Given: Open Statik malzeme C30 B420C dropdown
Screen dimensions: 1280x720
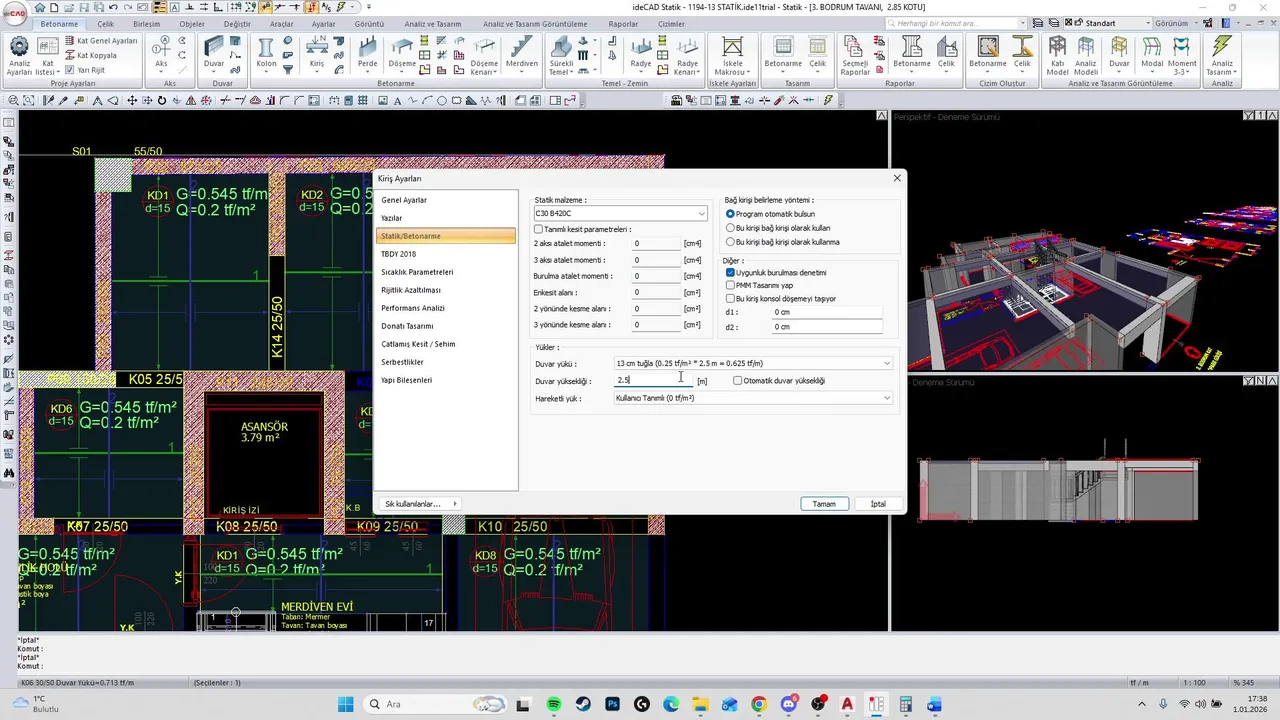Looking at the screenshot, I should 620,213.
